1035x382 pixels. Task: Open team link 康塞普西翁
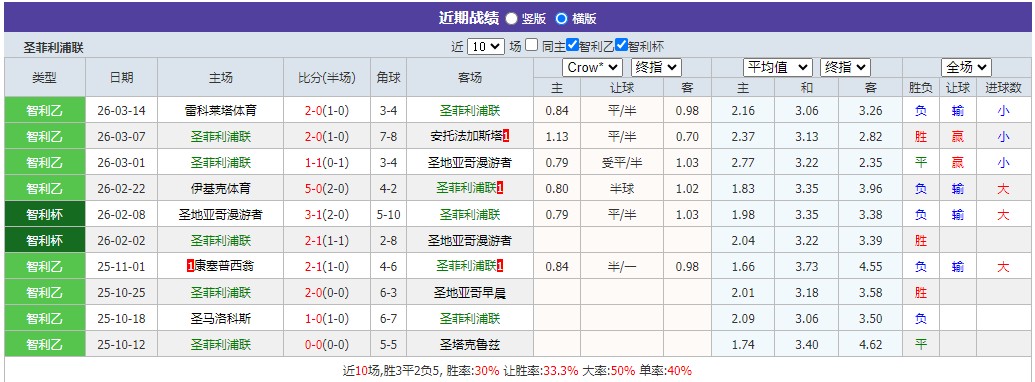point(225,267)
